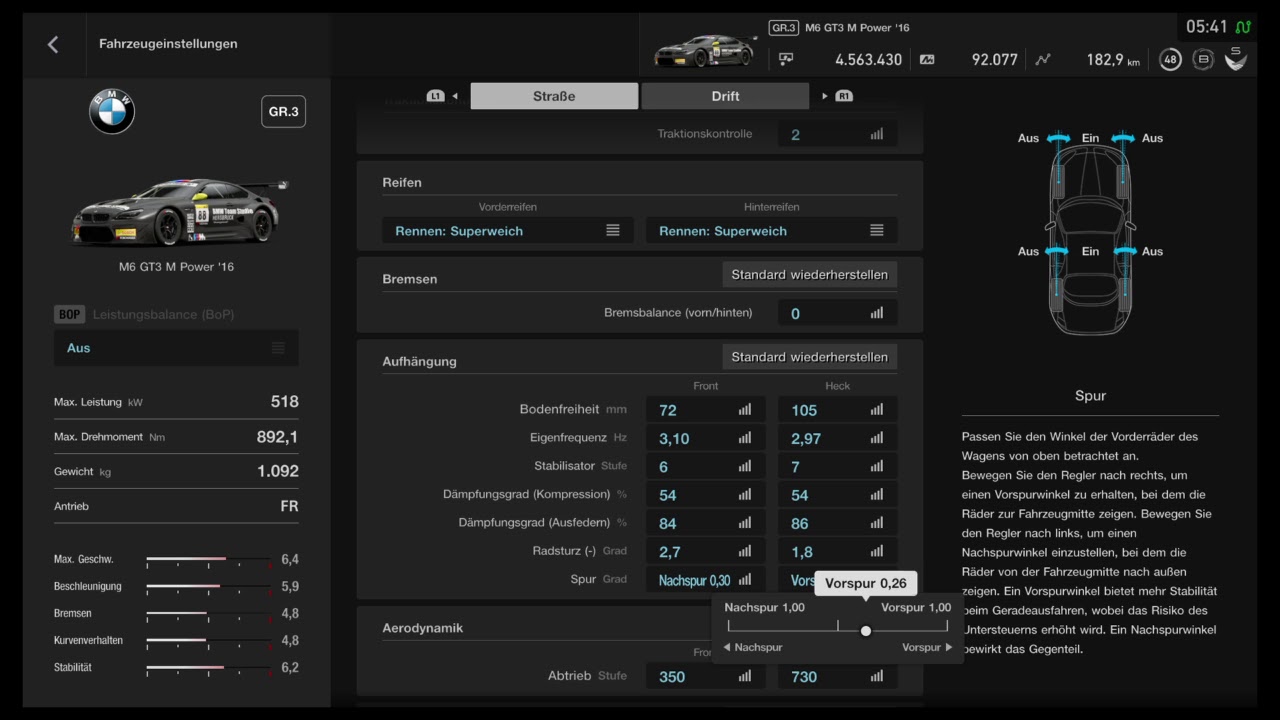Click the Fahrzeugeinstellungen title
This screenshot has height=720, width=1280.
click(x=168, y=44)
